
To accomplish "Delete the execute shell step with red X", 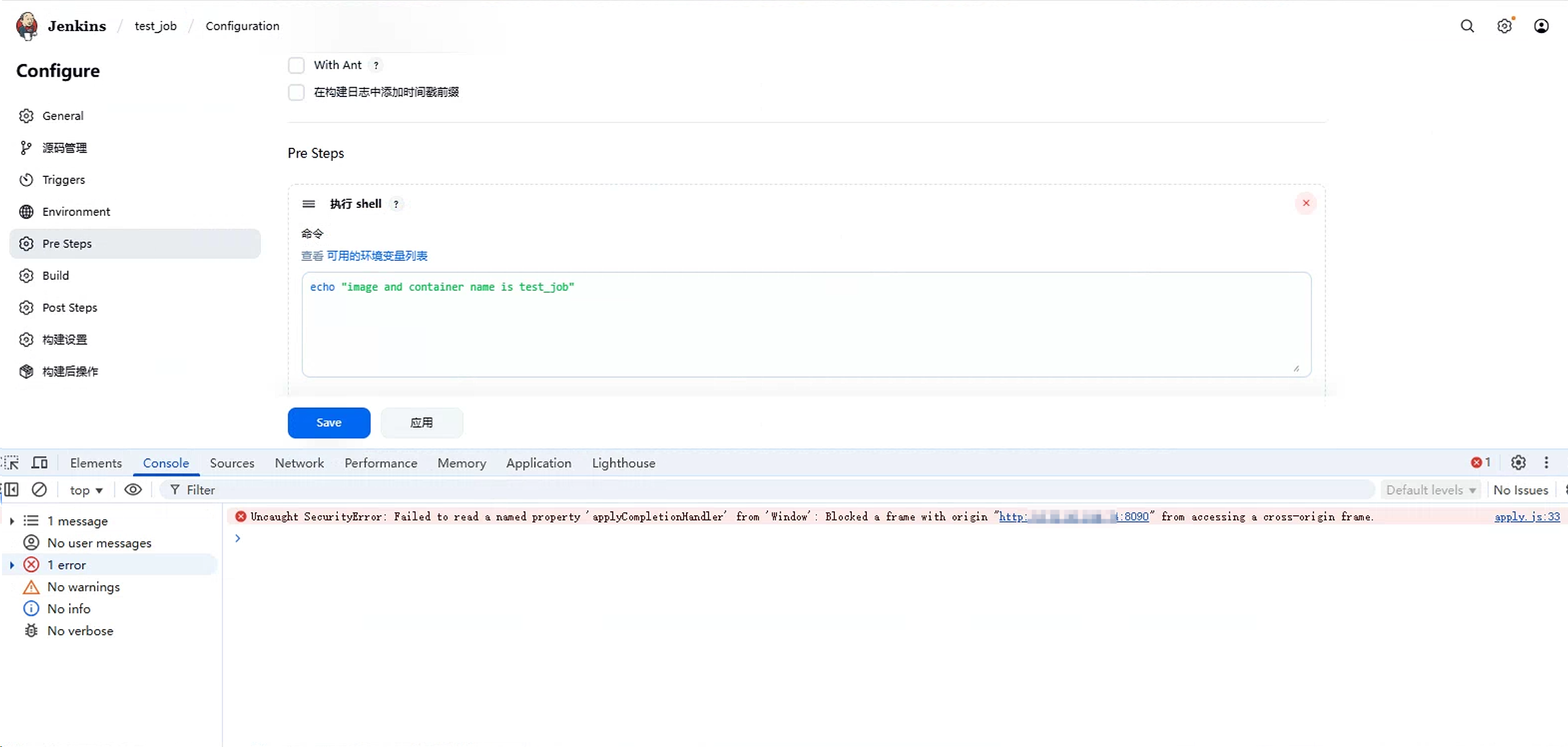I will pyautogui.click(x=1305, y=203).
